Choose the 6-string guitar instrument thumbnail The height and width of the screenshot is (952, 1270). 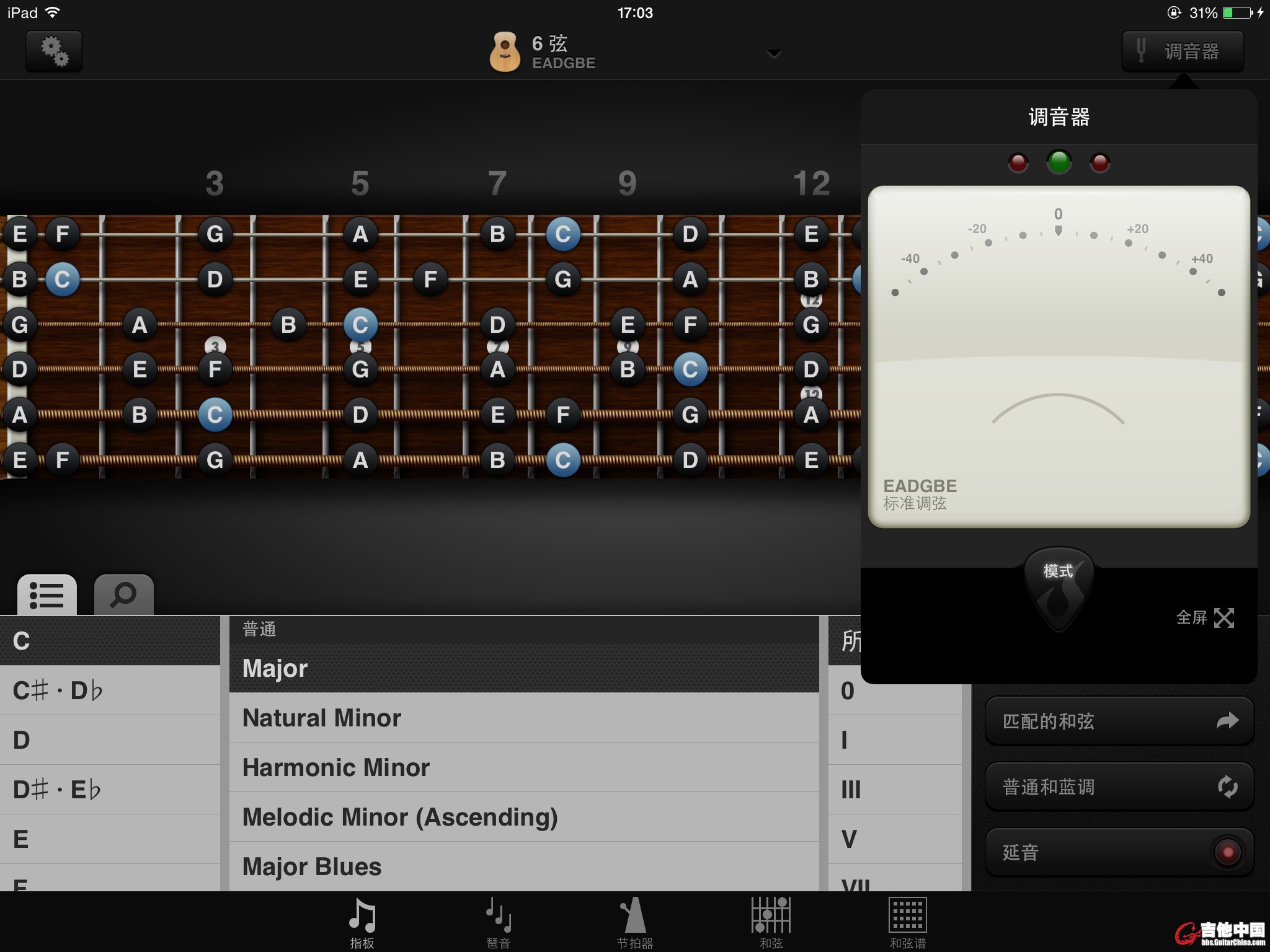click(505, 52)
